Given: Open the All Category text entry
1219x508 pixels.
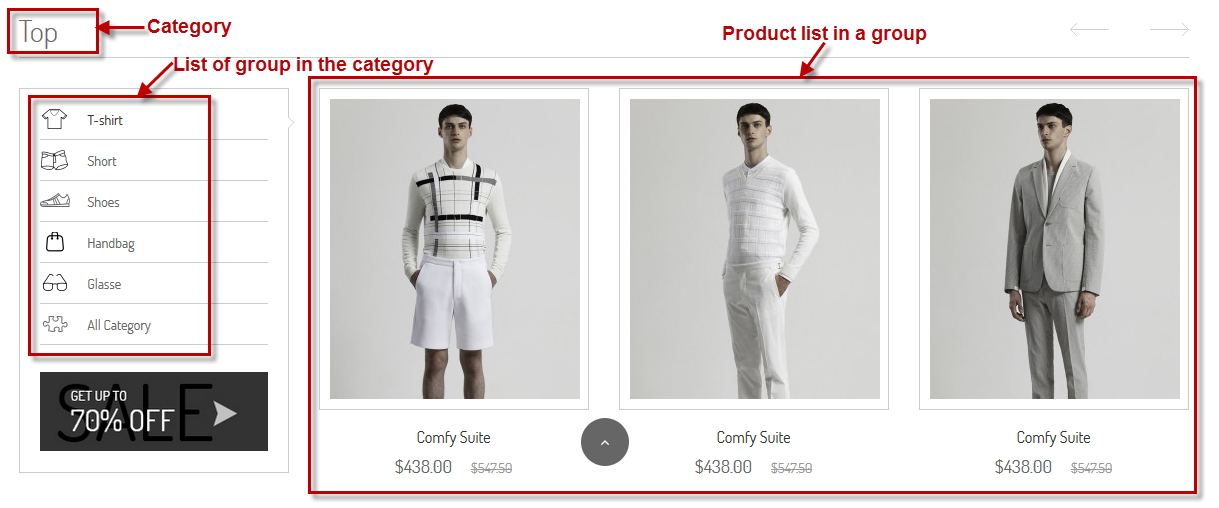Looking at the screenshot, I should click(x=119, y=325).
